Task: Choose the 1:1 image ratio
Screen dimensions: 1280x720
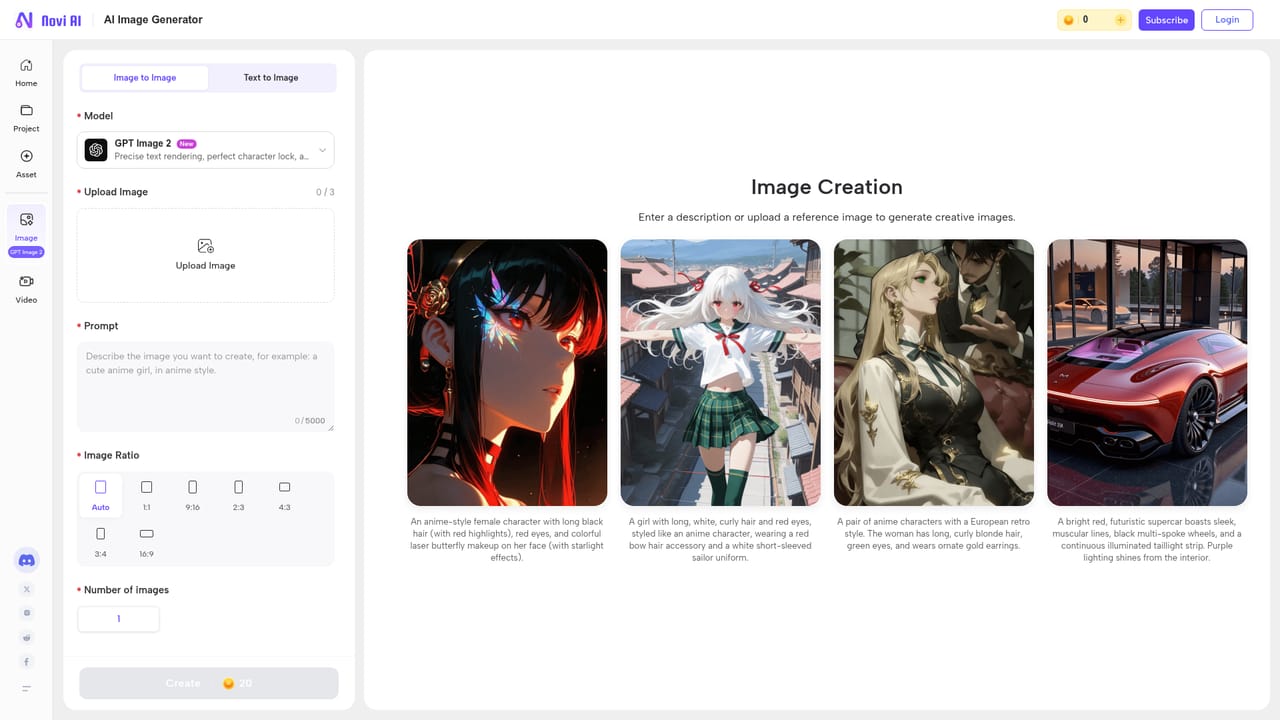Action: pyautogui.click(x=146, y=495)
